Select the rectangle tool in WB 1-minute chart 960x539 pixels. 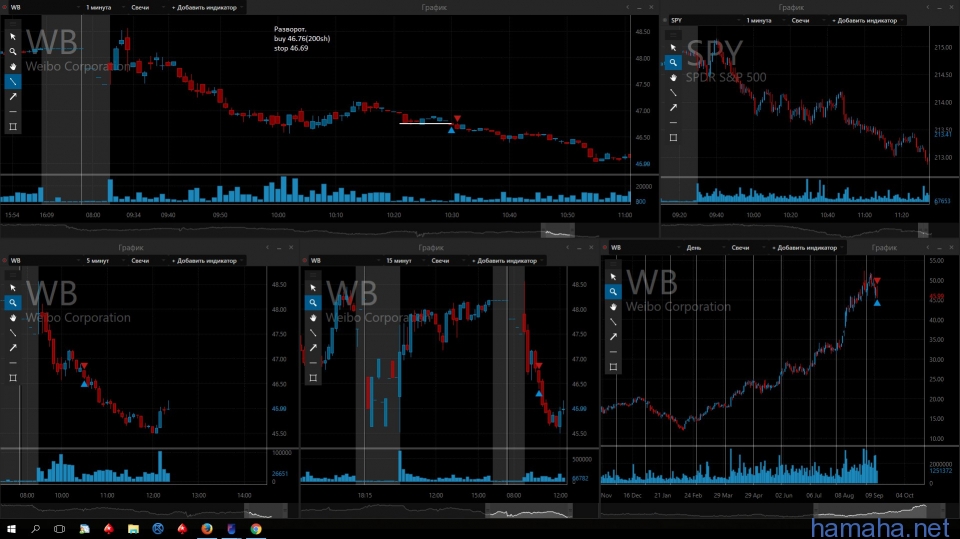pos(13,127)
